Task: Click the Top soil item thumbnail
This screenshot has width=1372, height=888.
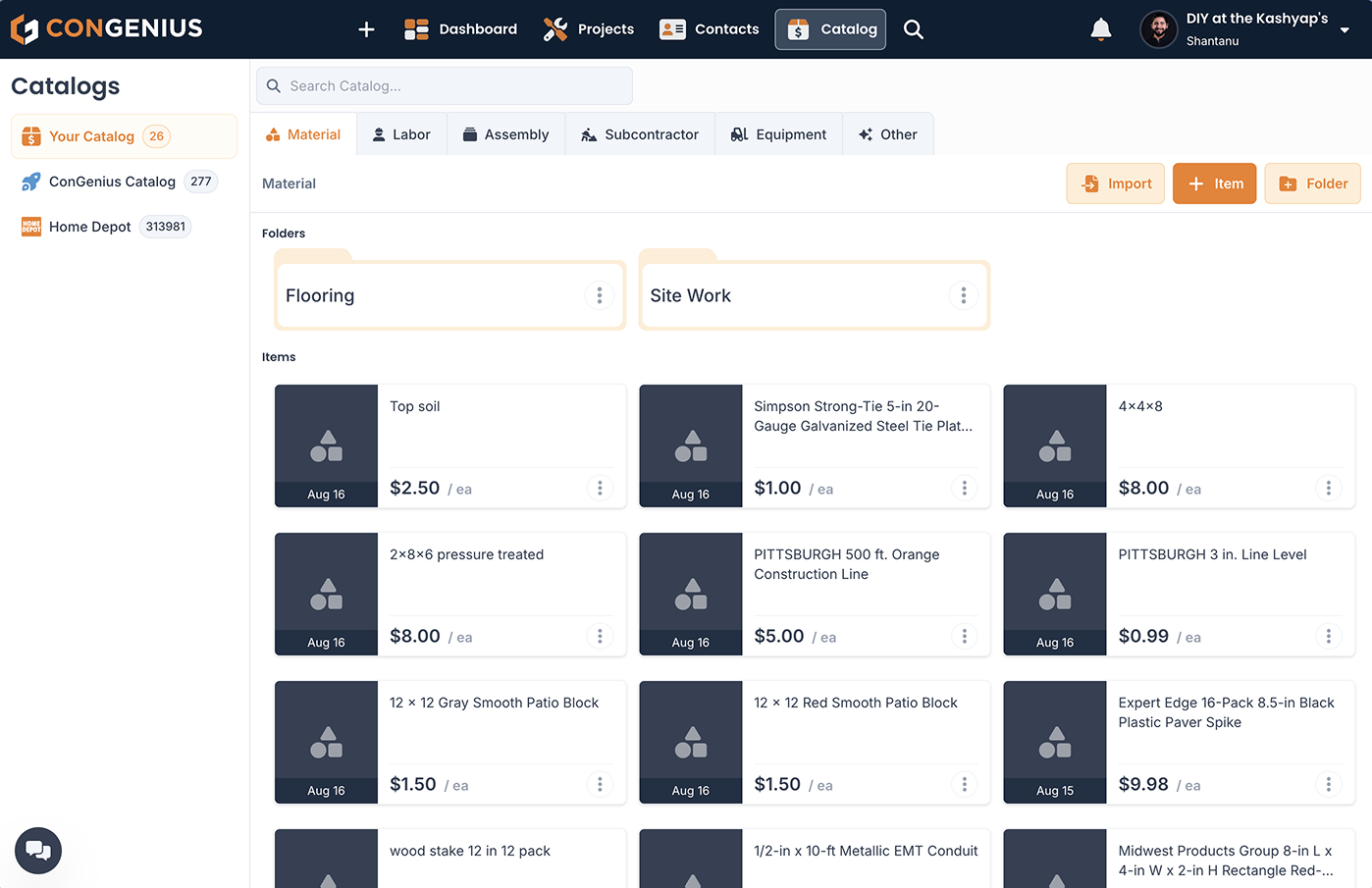Action: click(x=326, y=445)
